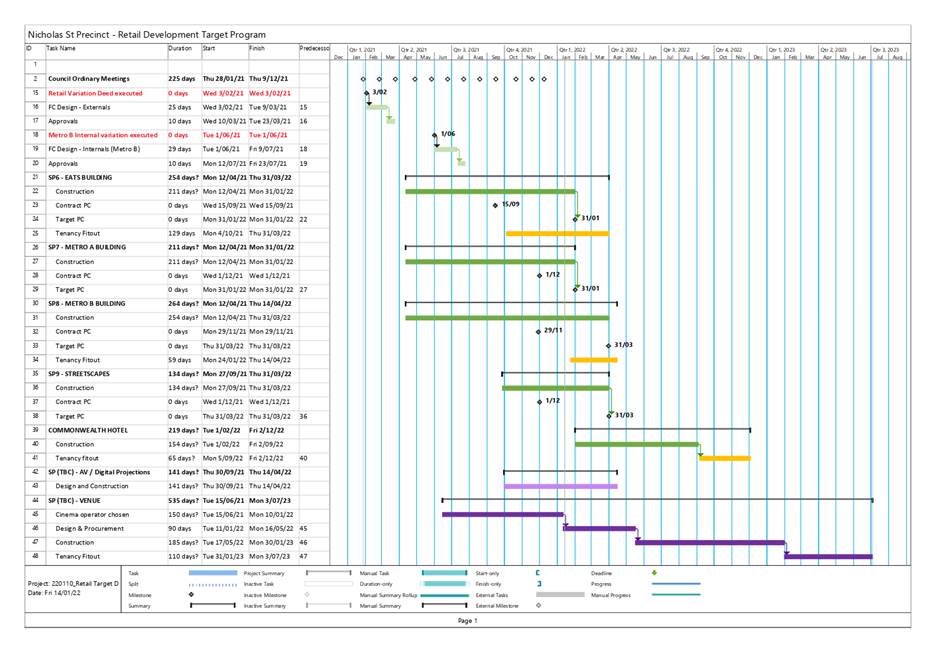Click the Start date cell for Council Ordinary Meetings
Image resolution: width=936 pixels, height=653 pixels.
coord(223,78)
